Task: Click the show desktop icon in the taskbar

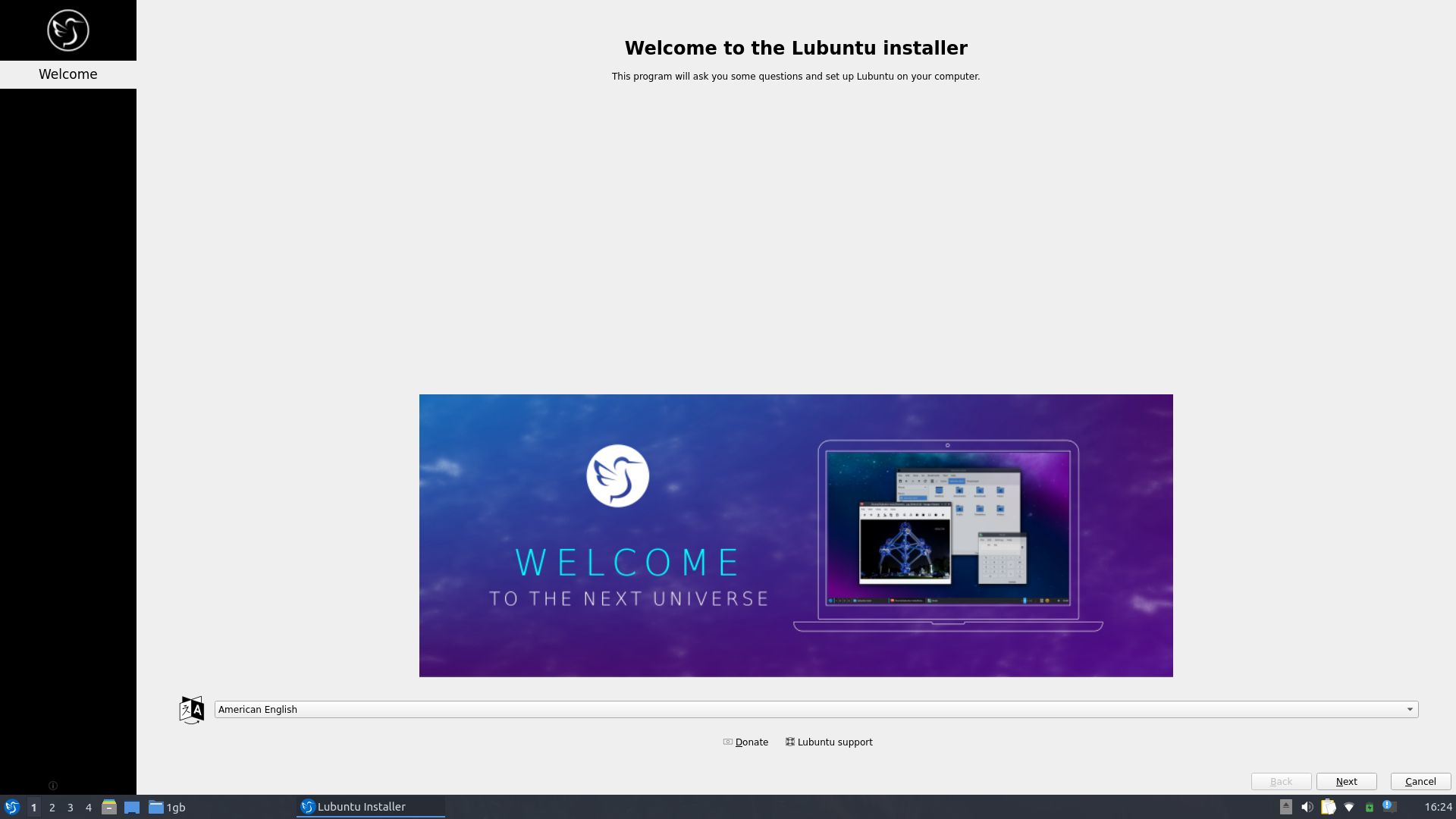Action: pos(132,807)
